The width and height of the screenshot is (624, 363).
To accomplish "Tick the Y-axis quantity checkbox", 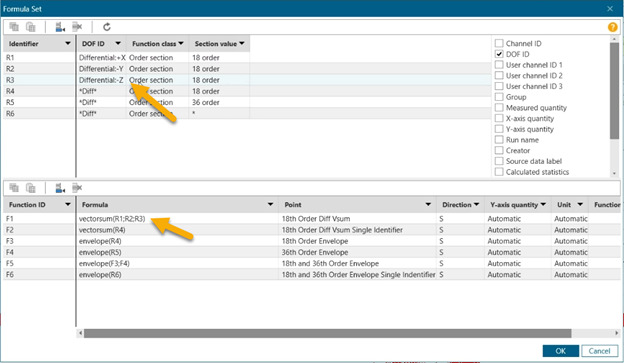I will [499, 129].
